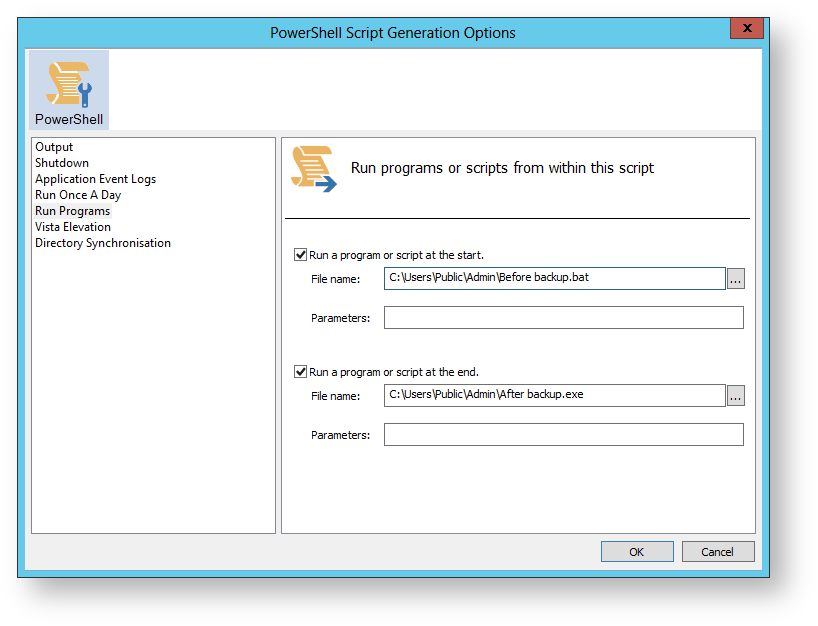Go to Application Event Logs settings
818x626 pixels.
tap(95, 179)
